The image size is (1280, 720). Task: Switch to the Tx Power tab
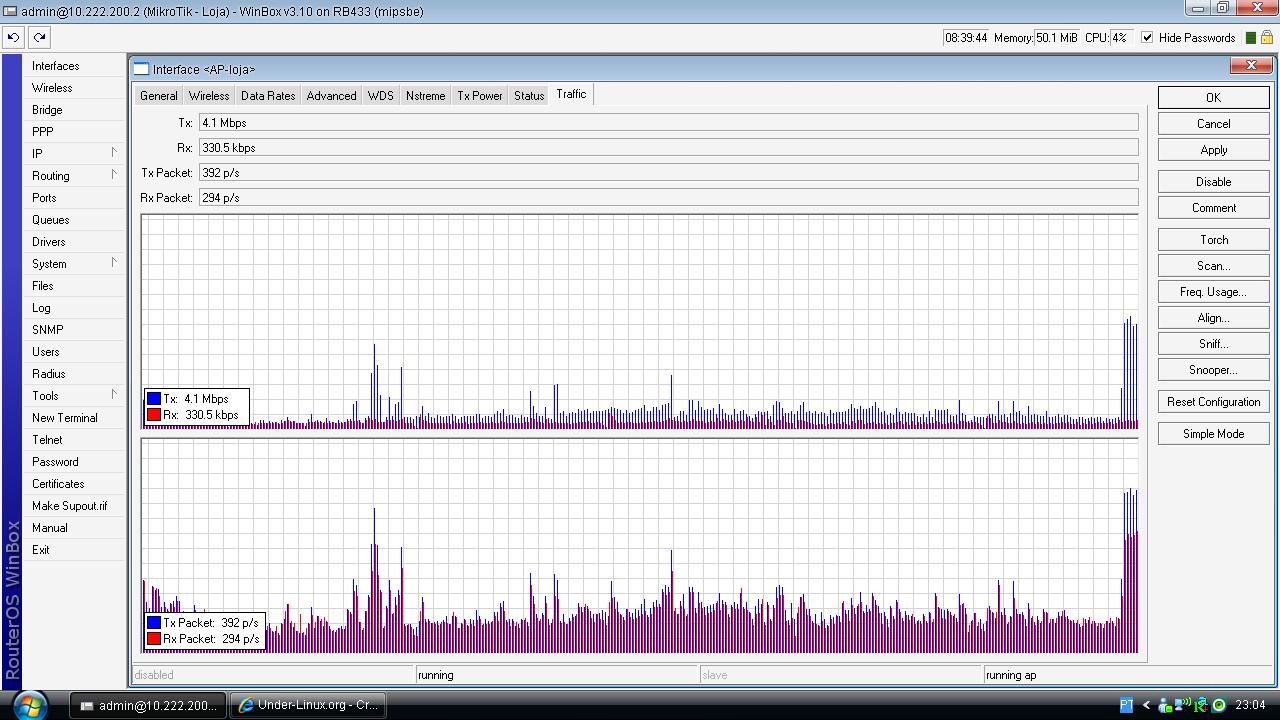[480, 96]
